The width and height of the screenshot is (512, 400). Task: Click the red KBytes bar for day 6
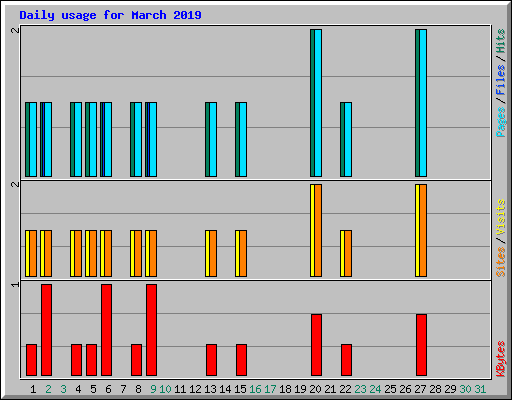click(x=106, y=330)
